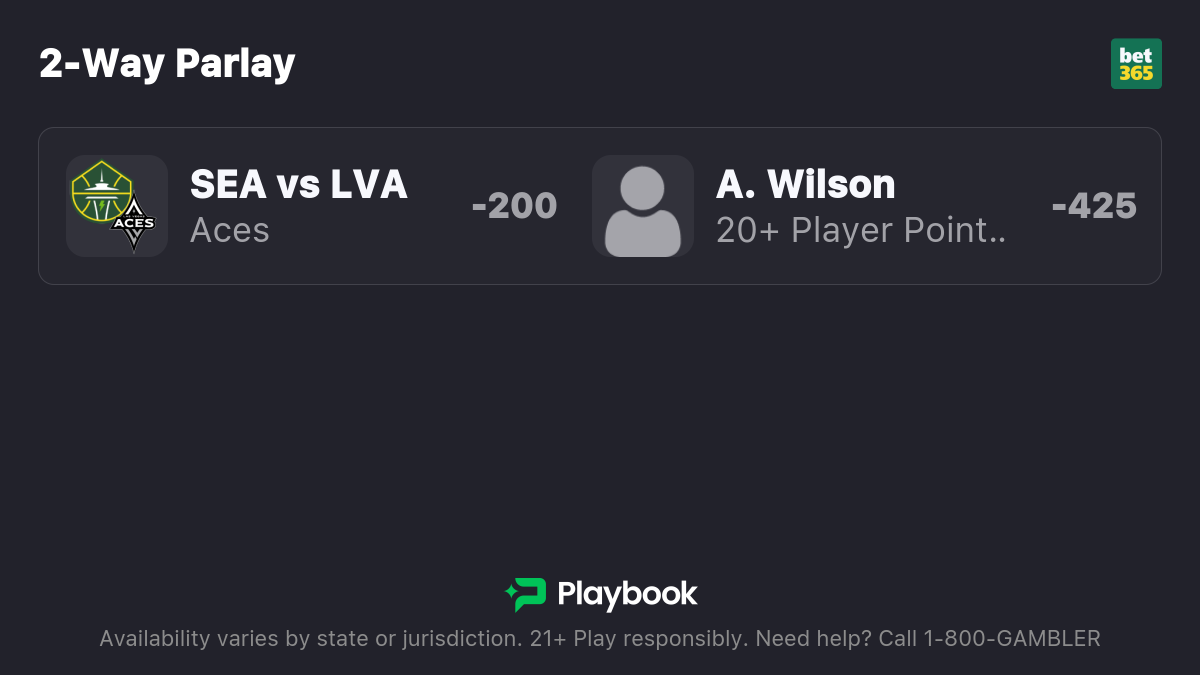Select the team logos thumbnail tile
1200x675 pixels.
[x=117, y=206]
